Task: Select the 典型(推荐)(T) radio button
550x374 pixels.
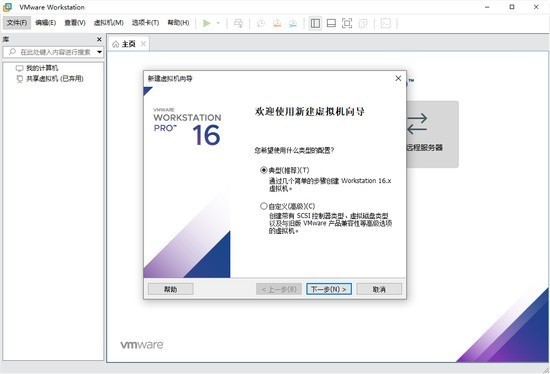Action: [263, 170]
